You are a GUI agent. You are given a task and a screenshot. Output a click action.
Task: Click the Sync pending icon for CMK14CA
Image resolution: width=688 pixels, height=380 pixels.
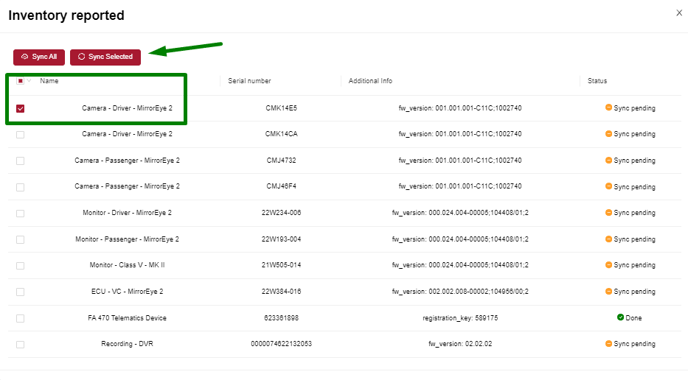point(609,134)
